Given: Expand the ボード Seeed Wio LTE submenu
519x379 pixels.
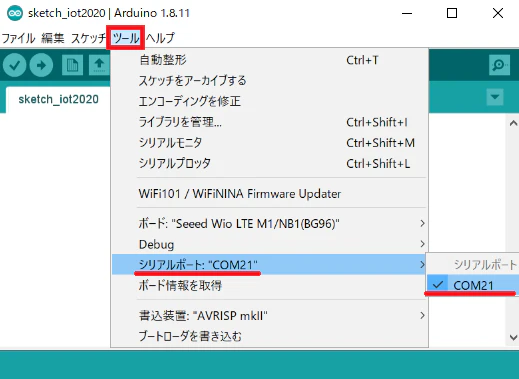Looking at the screenshot, I should pyautogui.click(x=269, y=223).
